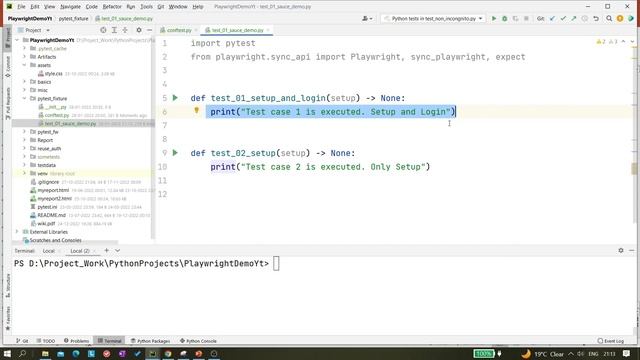
Task: Open Project panel settings gear
Action: (139, 30)
